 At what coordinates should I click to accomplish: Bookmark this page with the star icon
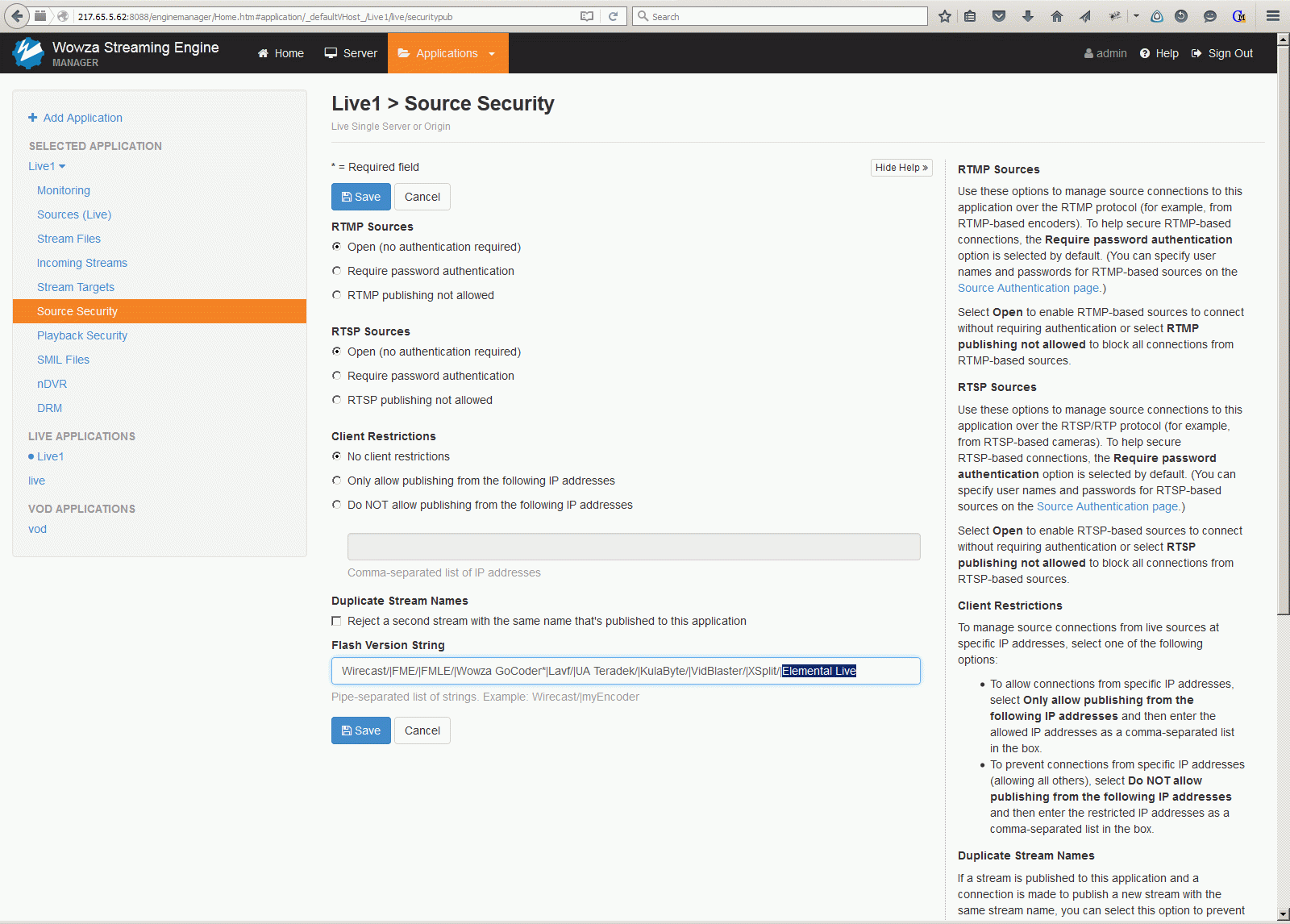click(x=945, y=16)
